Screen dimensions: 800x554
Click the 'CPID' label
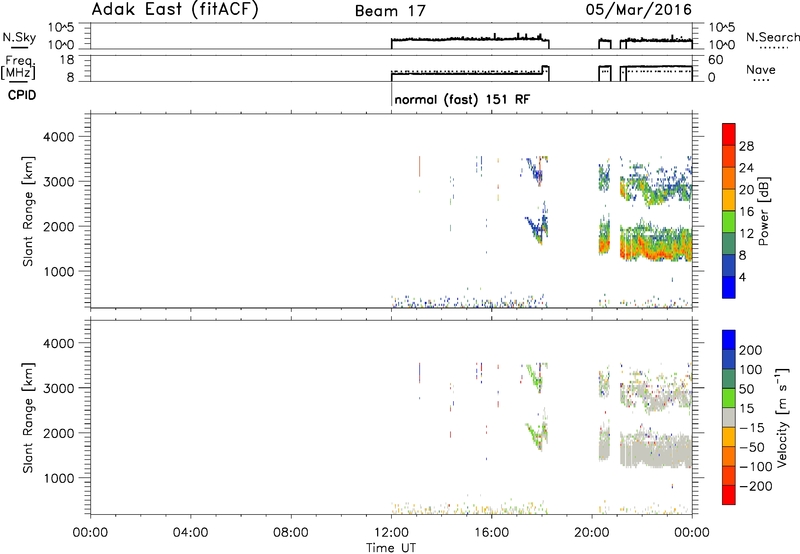(x=22, y=95)
